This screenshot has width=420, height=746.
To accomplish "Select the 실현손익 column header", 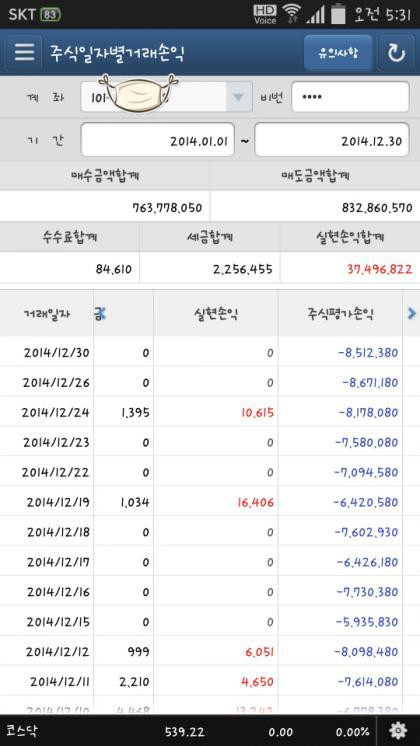I will 216,314.
